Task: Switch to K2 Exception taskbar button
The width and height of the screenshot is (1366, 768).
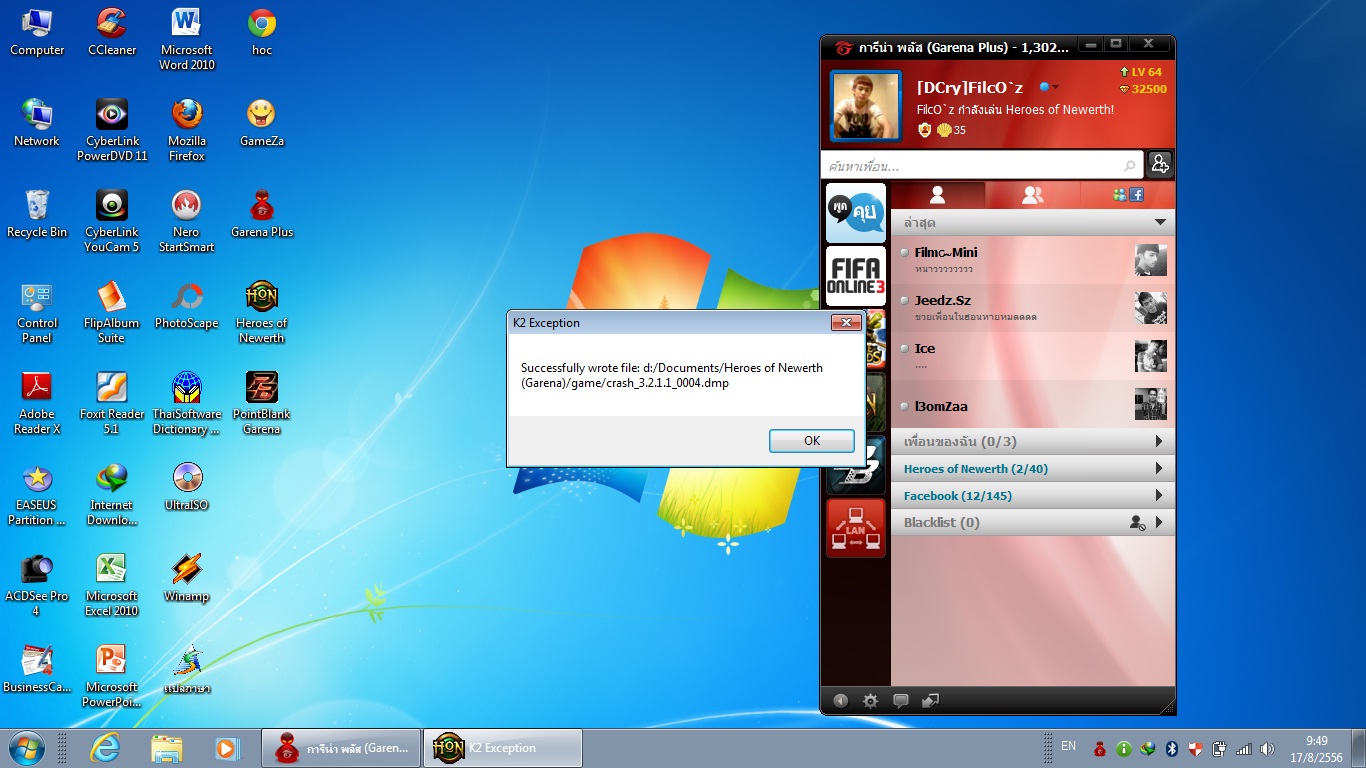Action: 503,748
